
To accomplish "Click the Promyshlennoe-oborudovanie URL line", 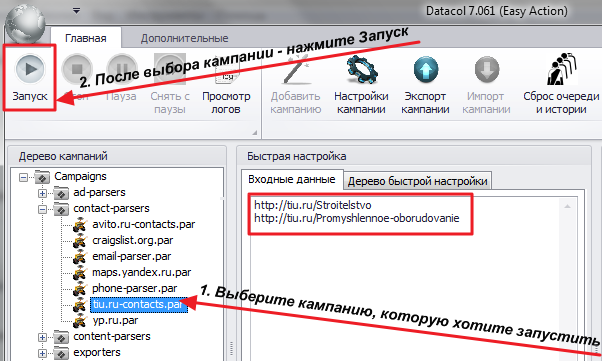I will coord(357,218).
